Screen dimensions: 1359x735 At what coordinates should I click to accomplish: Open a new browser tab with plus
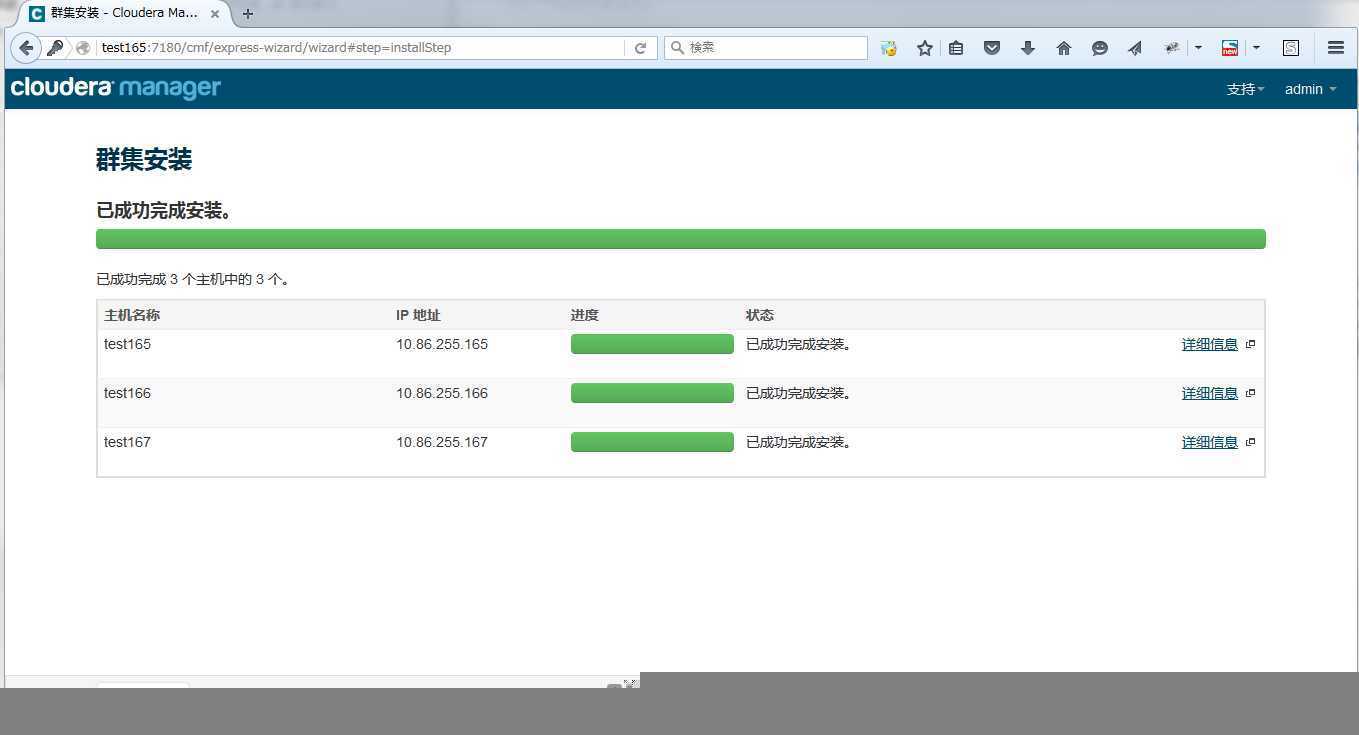(248, 14)
